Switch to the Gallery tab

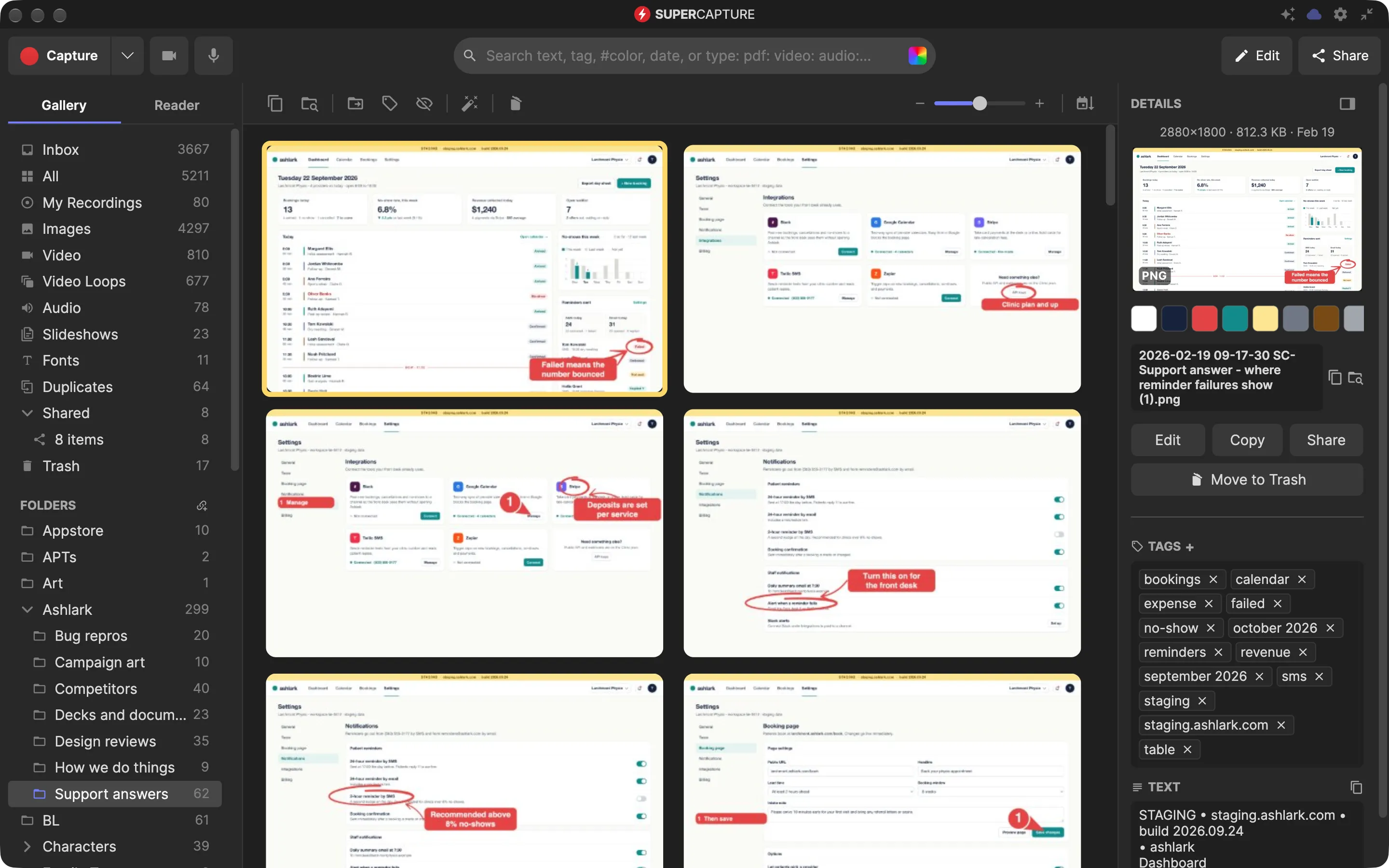point(64,105)
